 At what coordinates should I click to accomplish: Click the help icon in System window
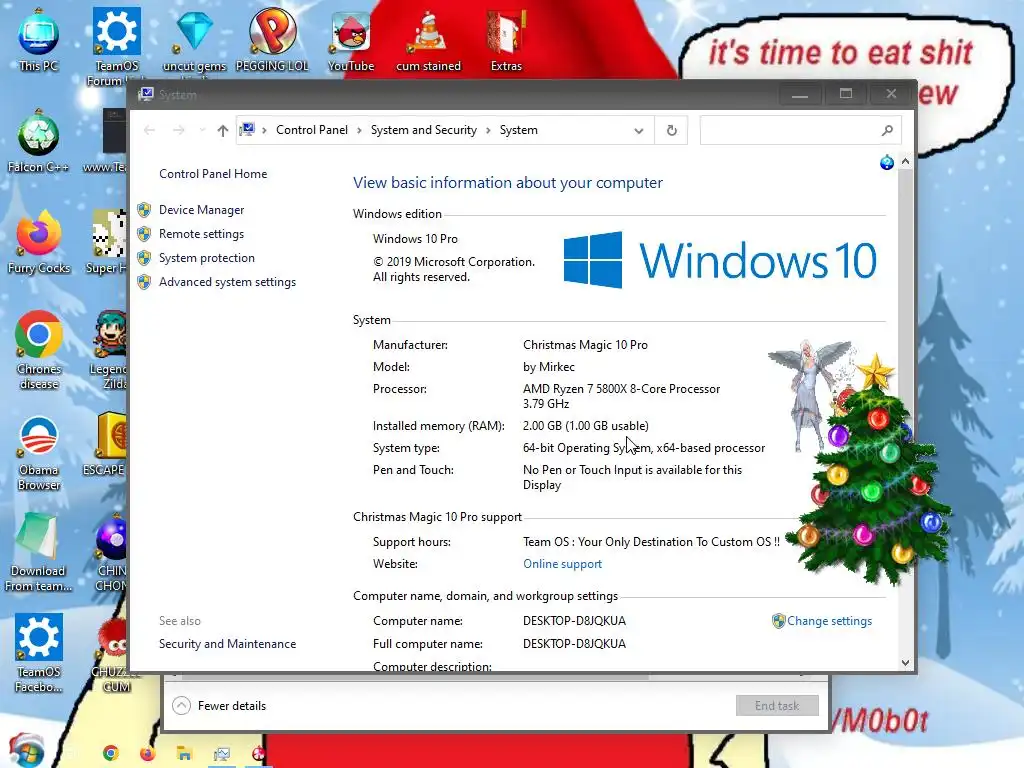pyautogui.click(x=886, y=163)
